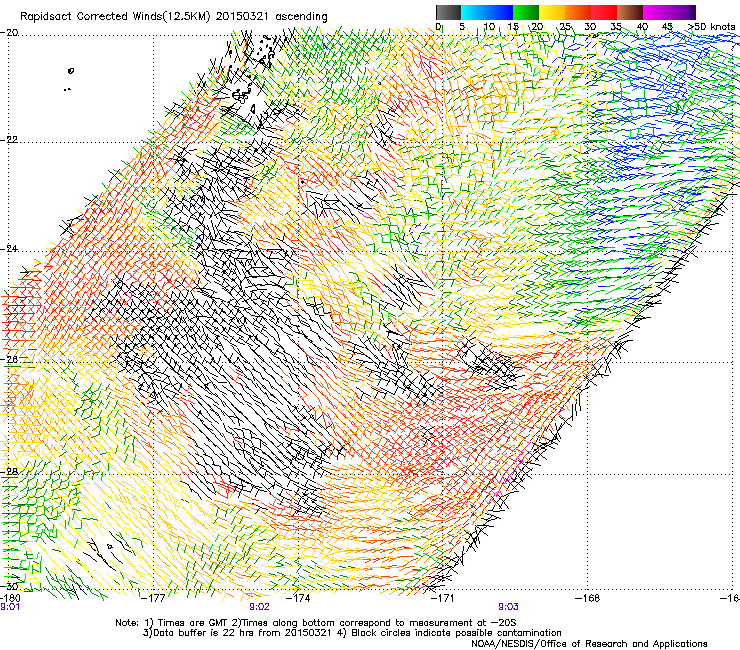Screen dimensions: 740x650
Task: Click the purple '9:02' time label
Action: (259, 607)
